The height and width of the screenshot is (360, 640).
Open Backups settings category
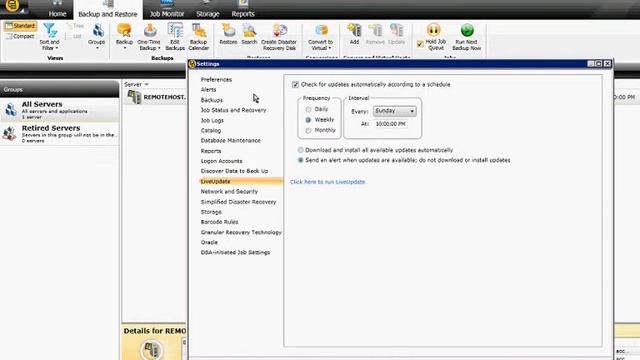coord(211,100)
